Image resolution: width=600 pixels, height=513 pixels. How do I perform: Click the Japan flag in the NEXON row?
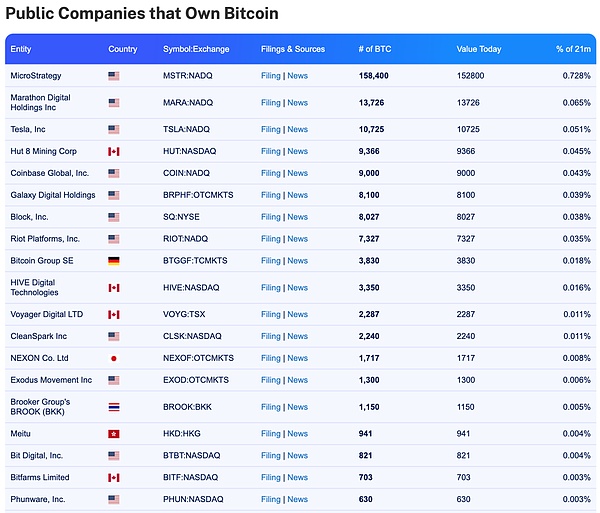[113, 358]
